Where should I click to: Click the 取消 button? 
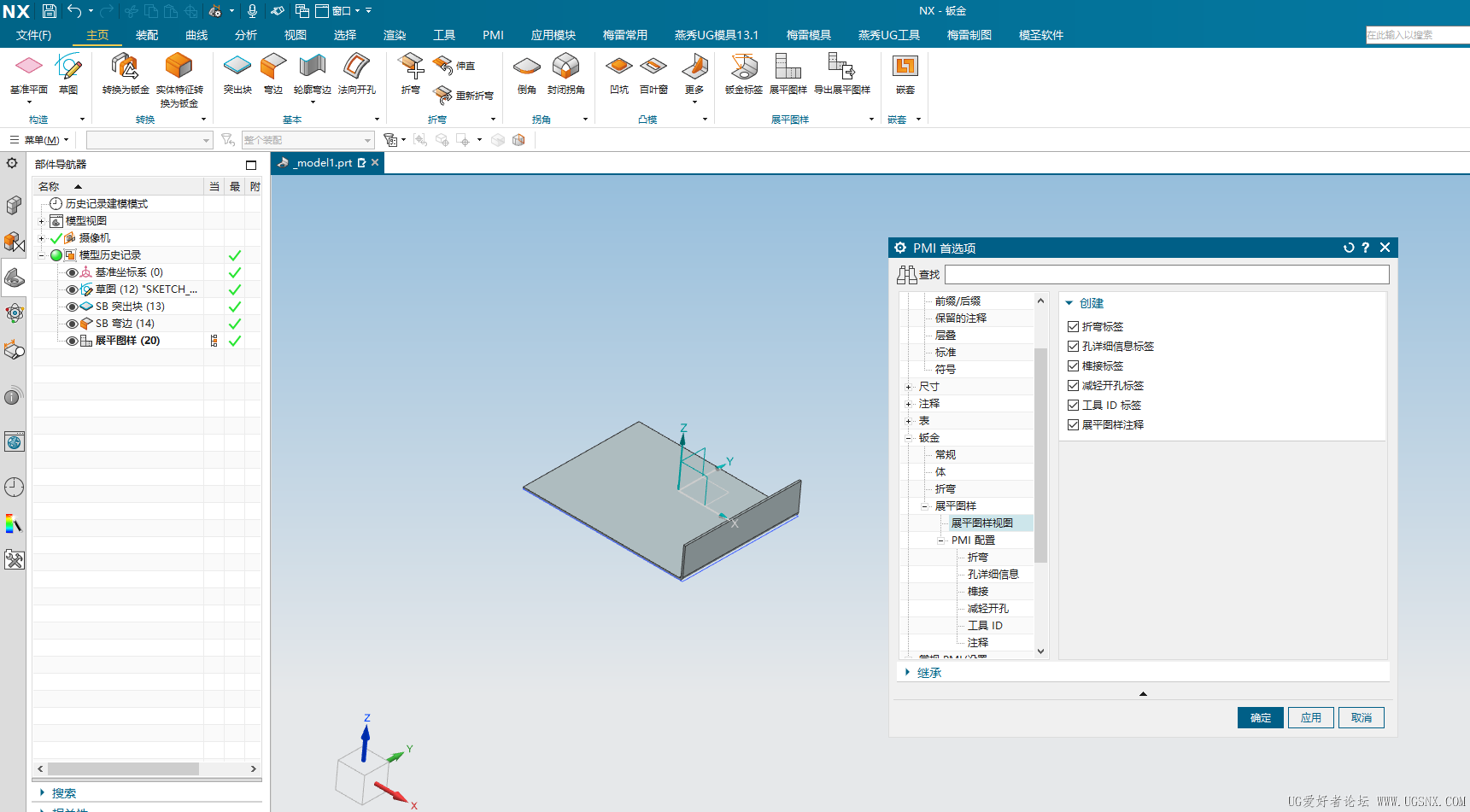(1362, 718)
